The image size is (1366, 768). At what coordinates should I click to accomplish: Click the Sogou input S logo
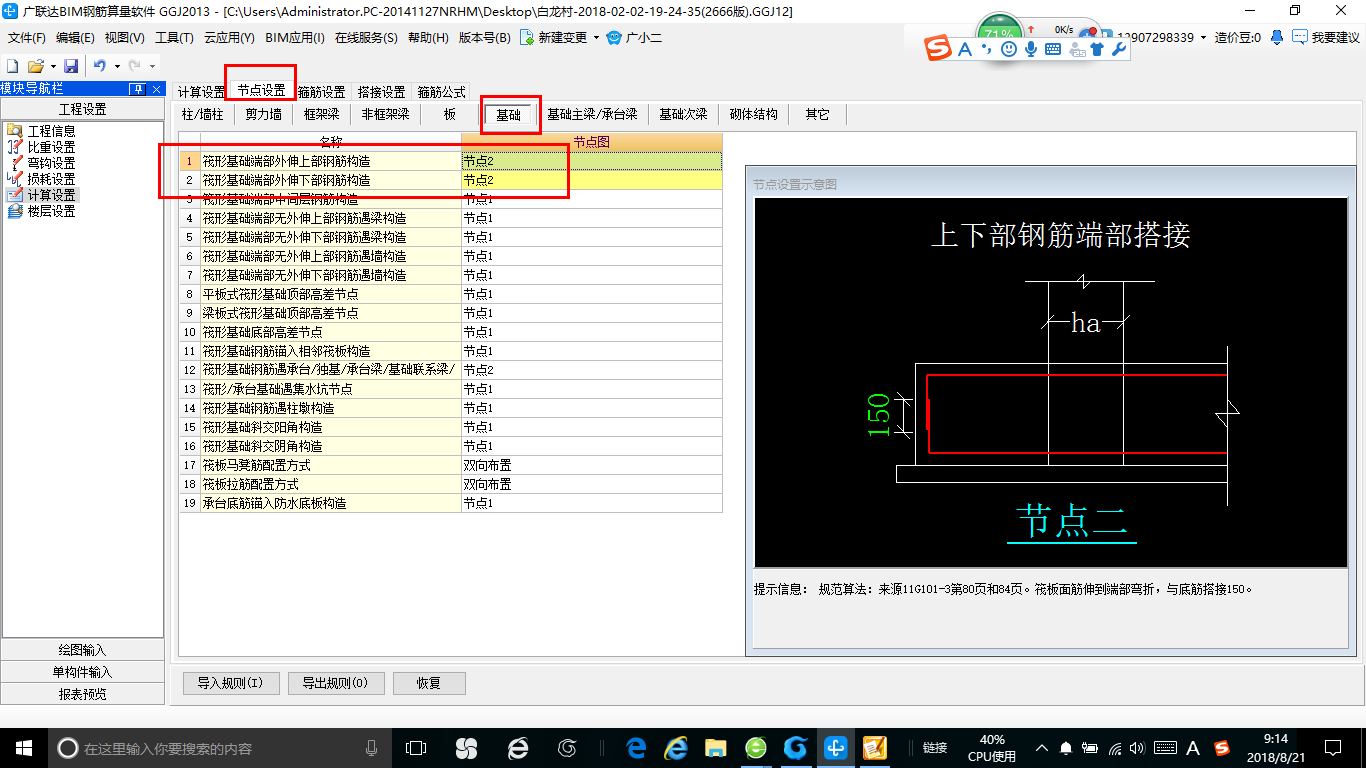(x=938, y=48)
